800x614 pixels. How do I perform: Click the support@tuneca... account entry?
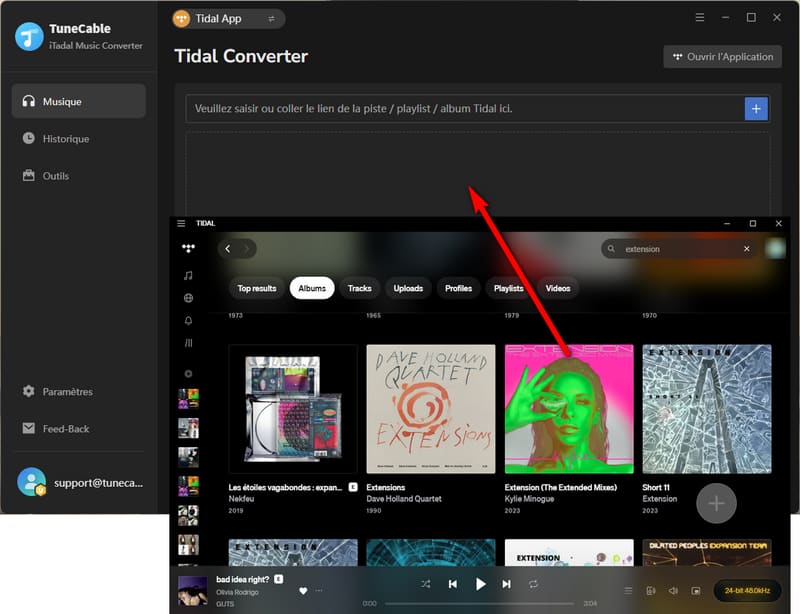80,482
